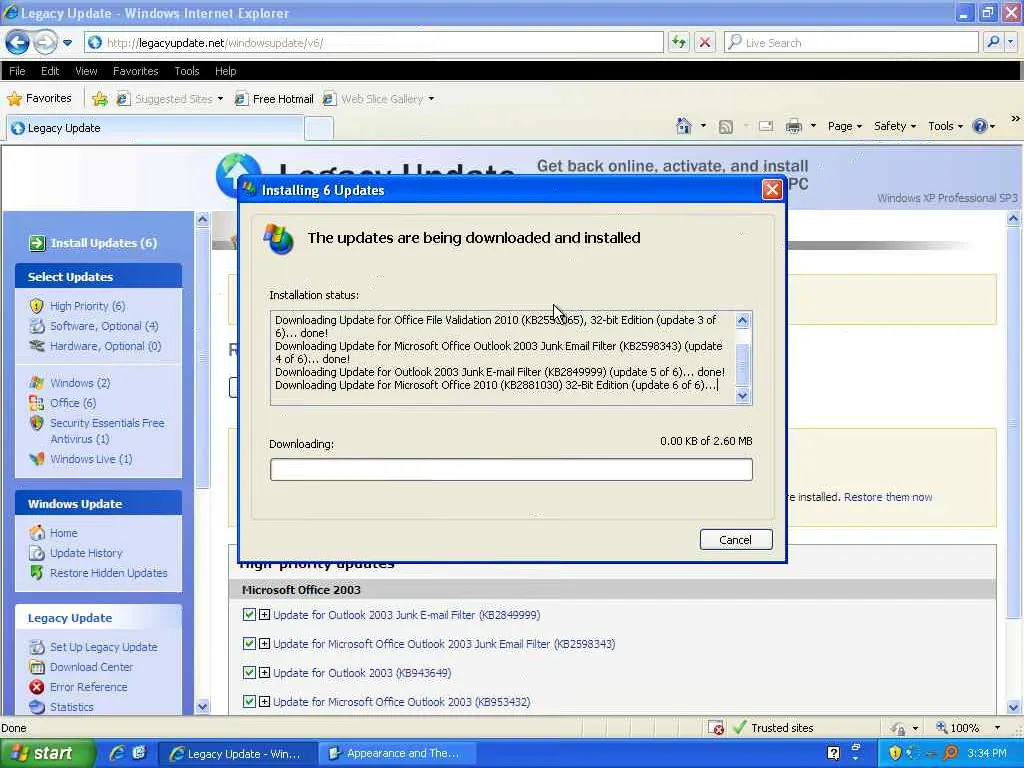The image size is (1024, 768).
Task: Open the Favorites menu
Action: (135, 71)
